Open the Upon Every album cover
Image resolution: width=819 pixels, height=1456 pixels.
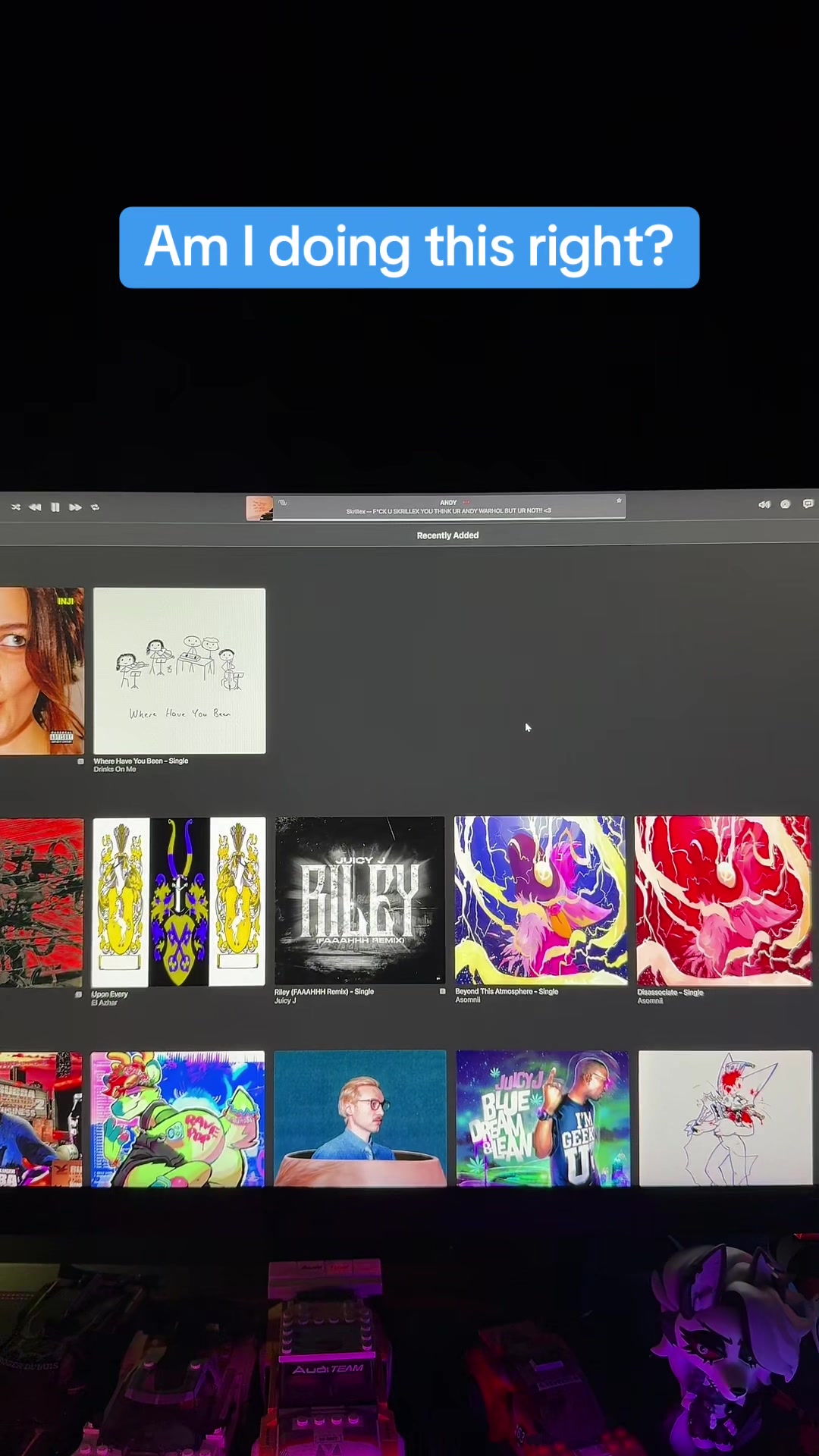[178, 902]
